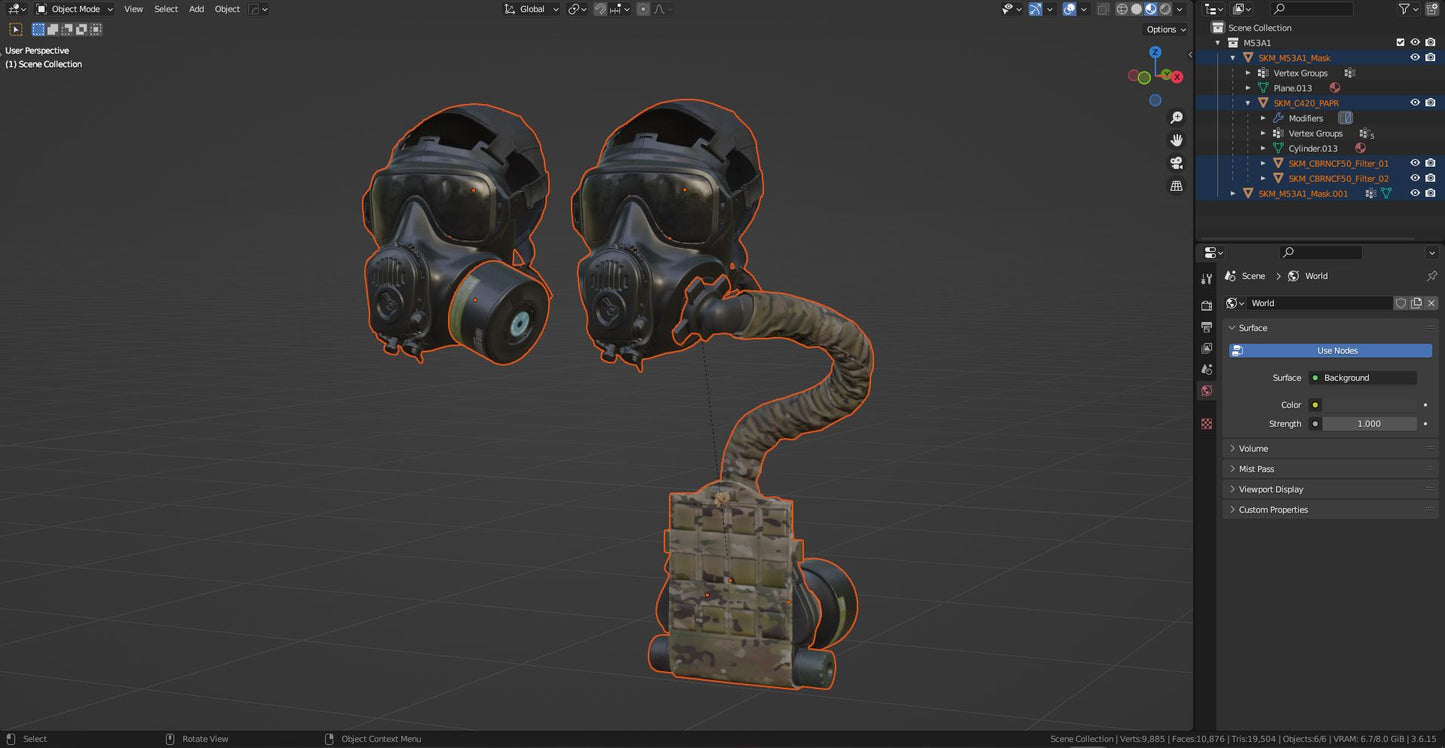The image size is (1445, 748).
Task: Expand the Volume panel
Action: point(1253,449)
